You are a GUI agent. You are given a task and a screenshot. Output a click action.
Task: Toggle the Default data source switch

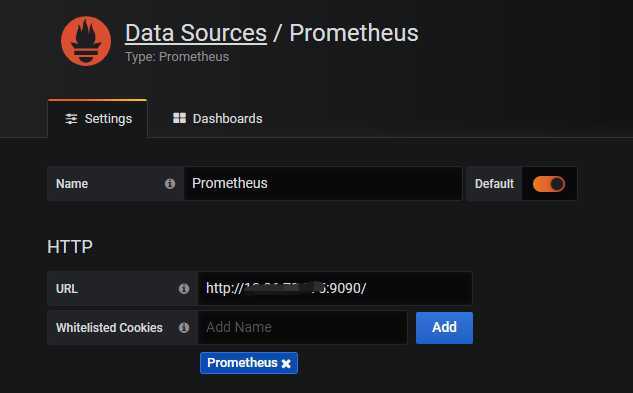coord(549,184)
